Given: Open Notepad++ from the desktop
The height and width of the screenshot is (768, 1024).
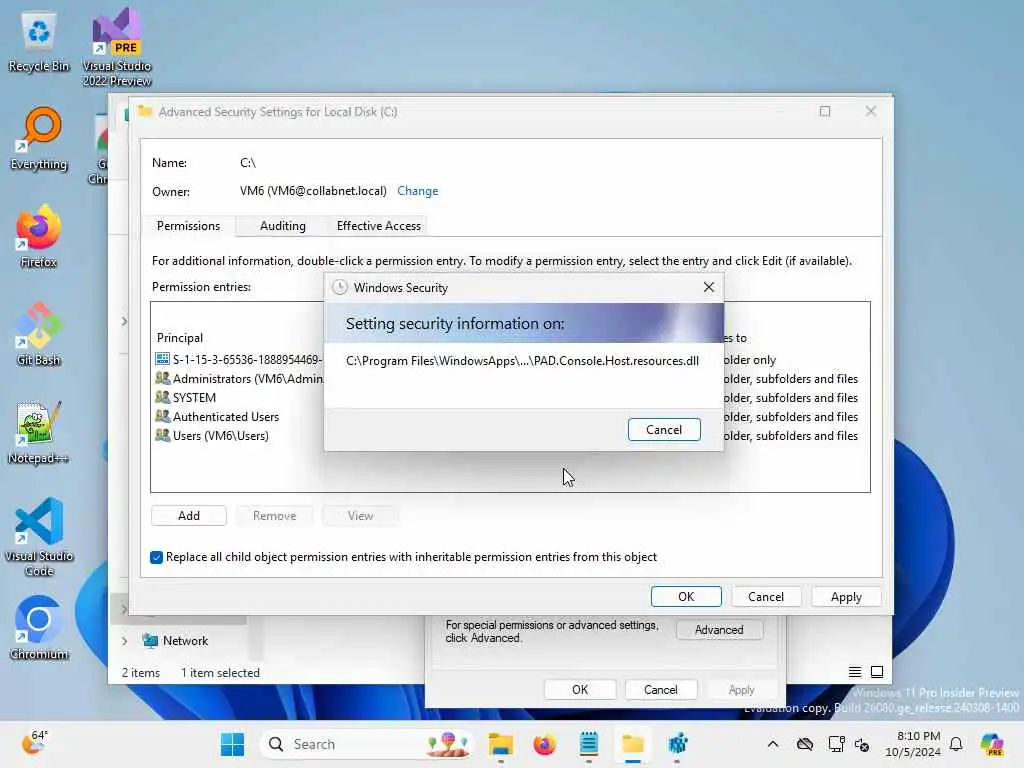Looking at the screenshot, I should pyautogui.click(x=39, y=432).
